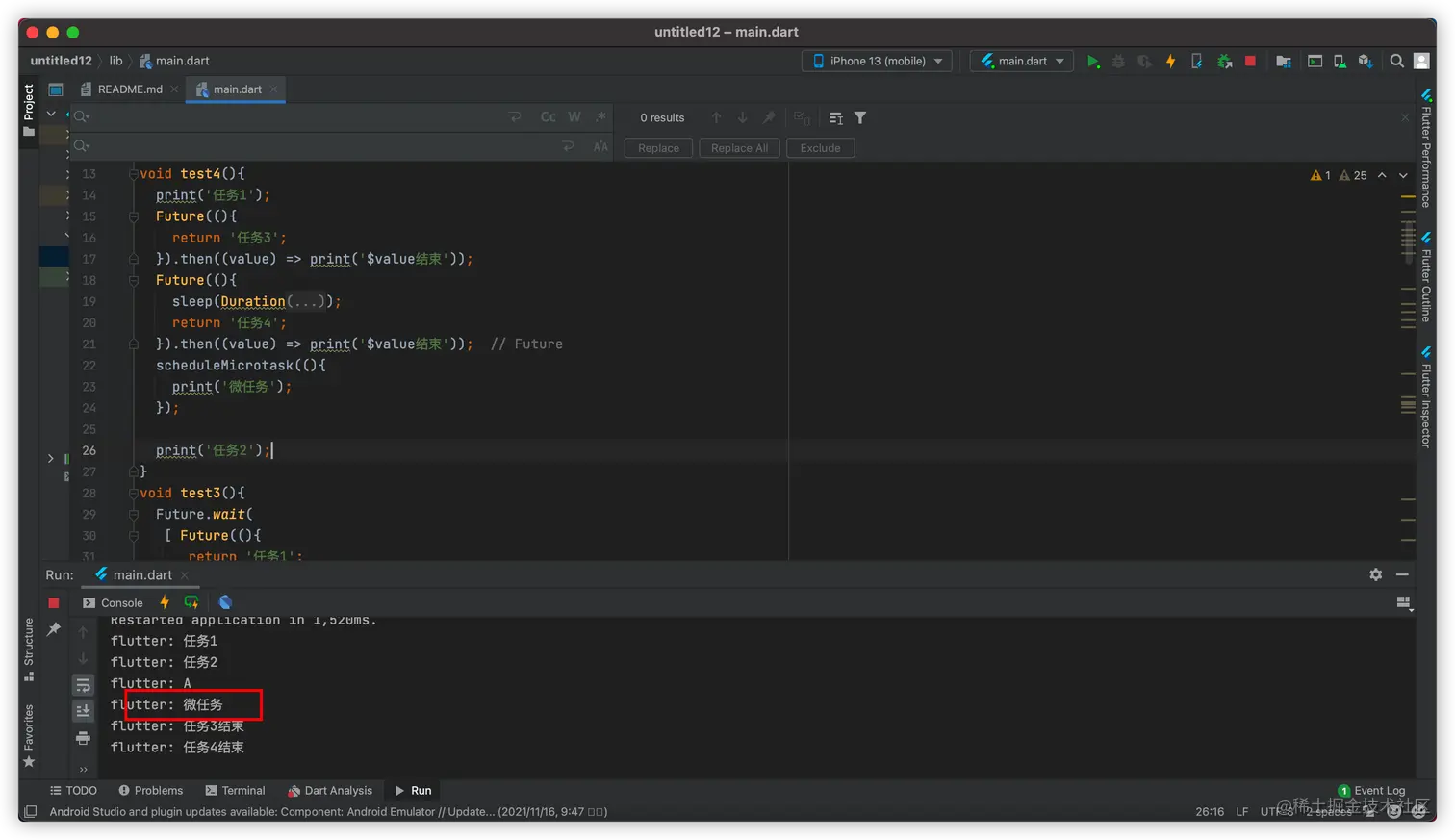Toggle Words (W) option in search bar
Viewport: 1455px width, 840px height.
click(574, 116)
